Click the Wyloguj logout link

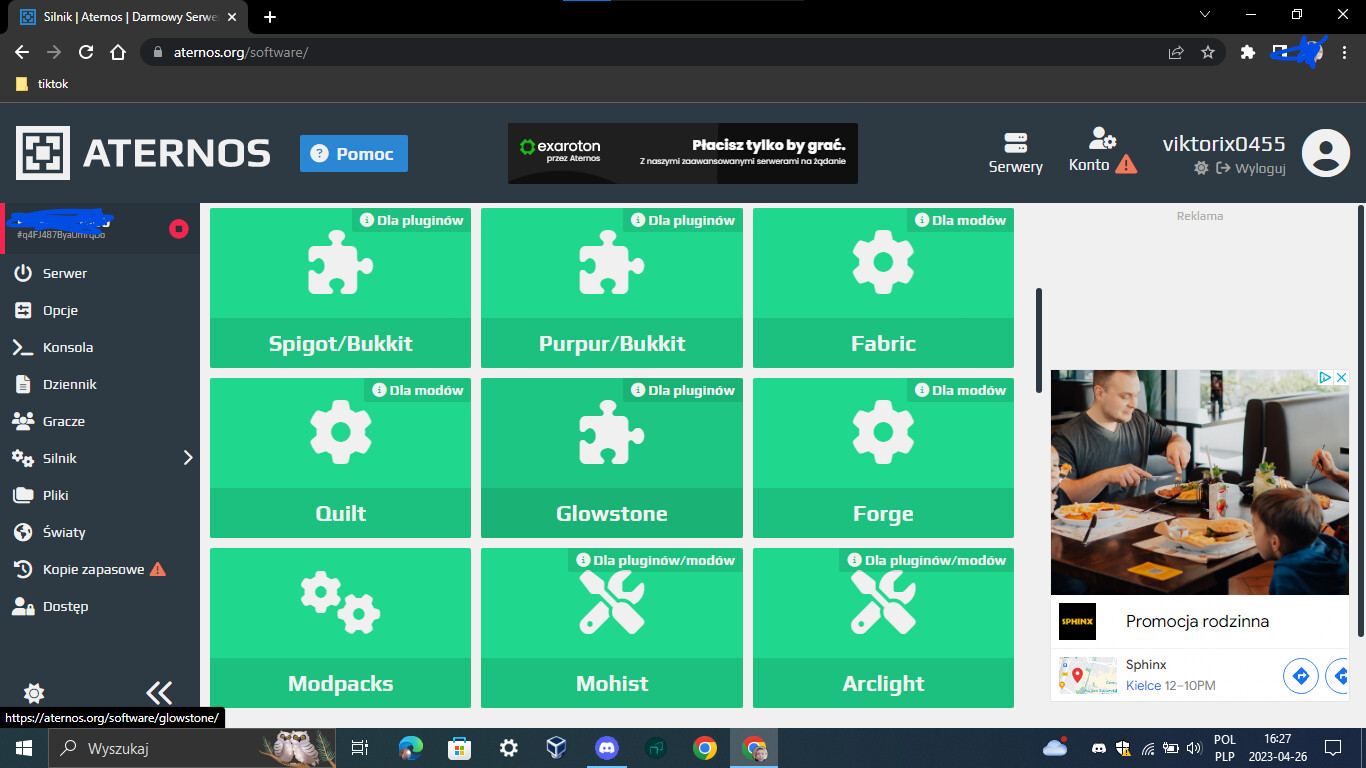1250,168
